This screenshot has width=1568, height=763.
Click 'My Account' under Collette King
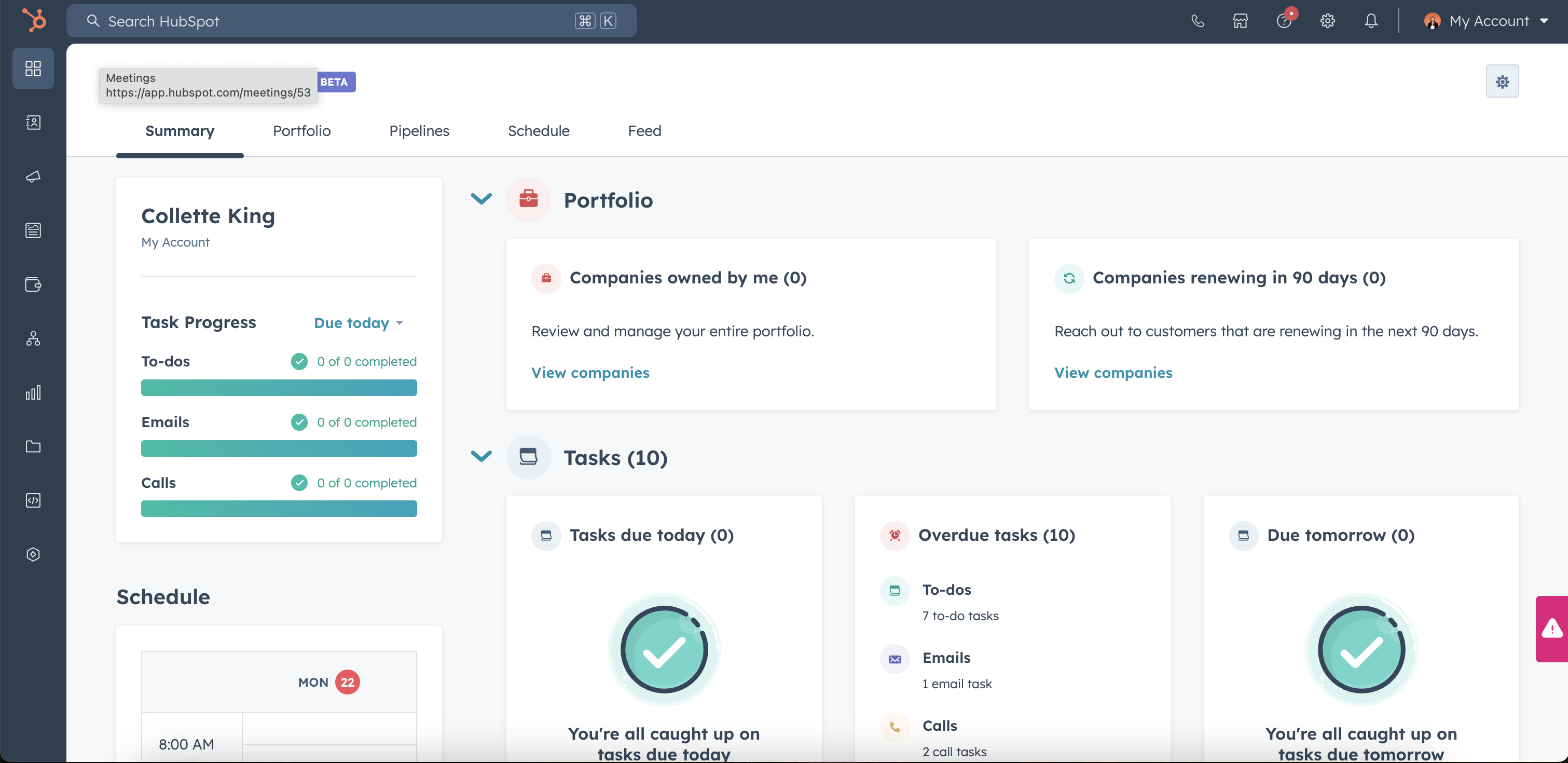(x=175, y=242)
